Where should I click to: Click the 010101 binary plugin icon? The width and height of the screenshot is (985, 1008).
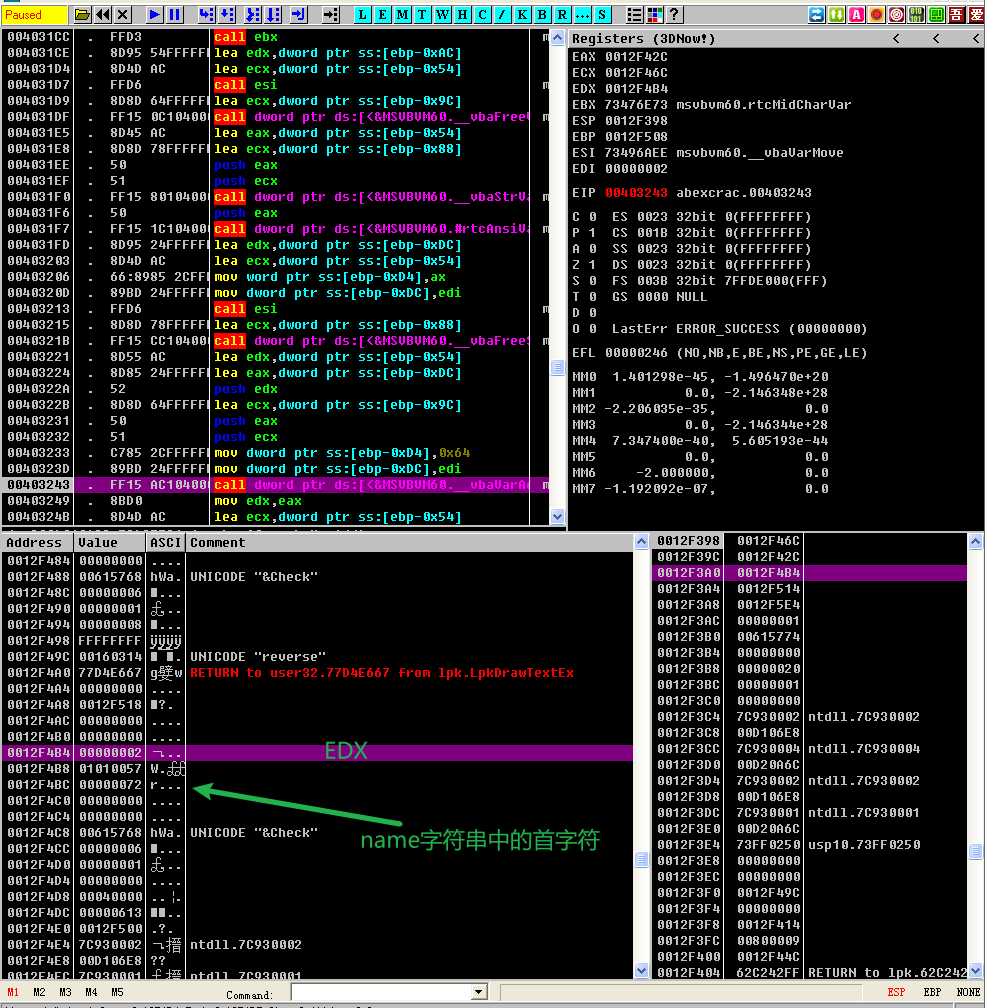pos(916,14)
